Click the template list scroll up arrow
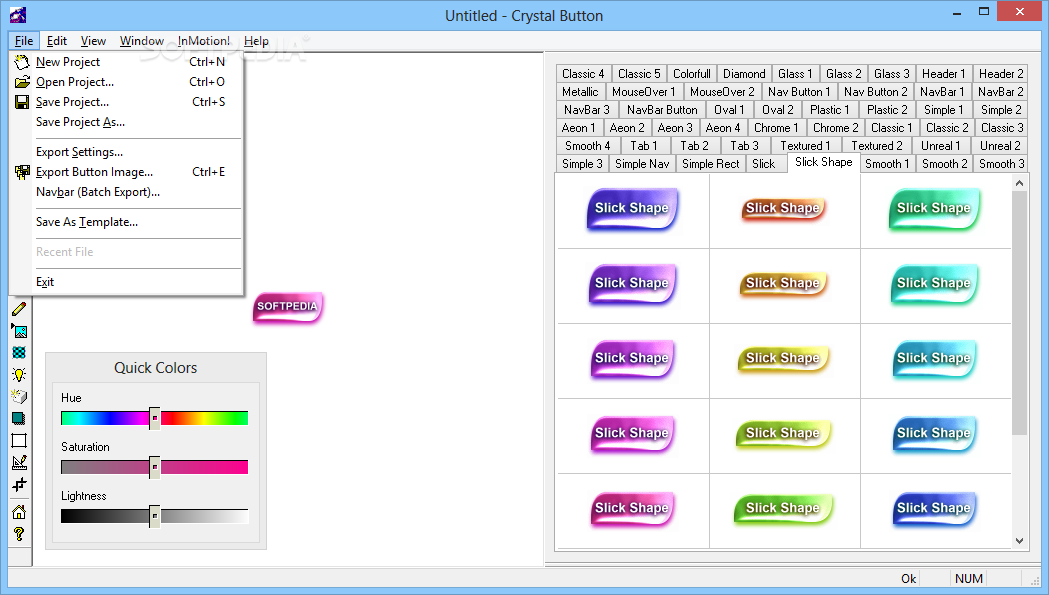 1019,183
